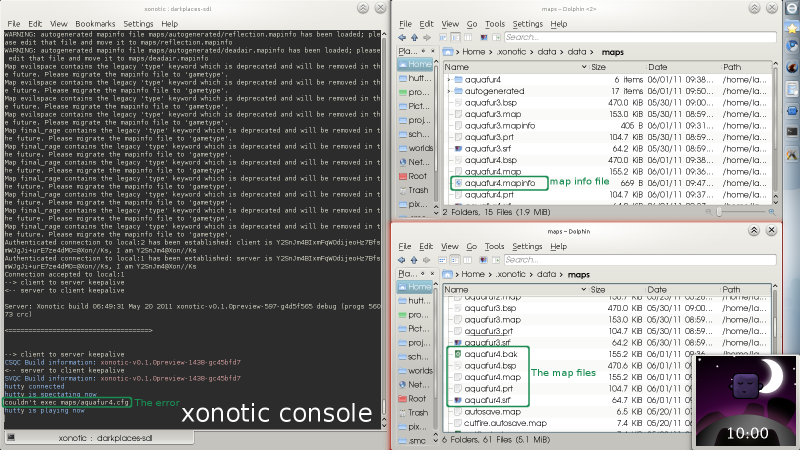
Task: Click .xonotic breadcrumb in Dolphin <2> window
Action: click(x=511, y=52)
